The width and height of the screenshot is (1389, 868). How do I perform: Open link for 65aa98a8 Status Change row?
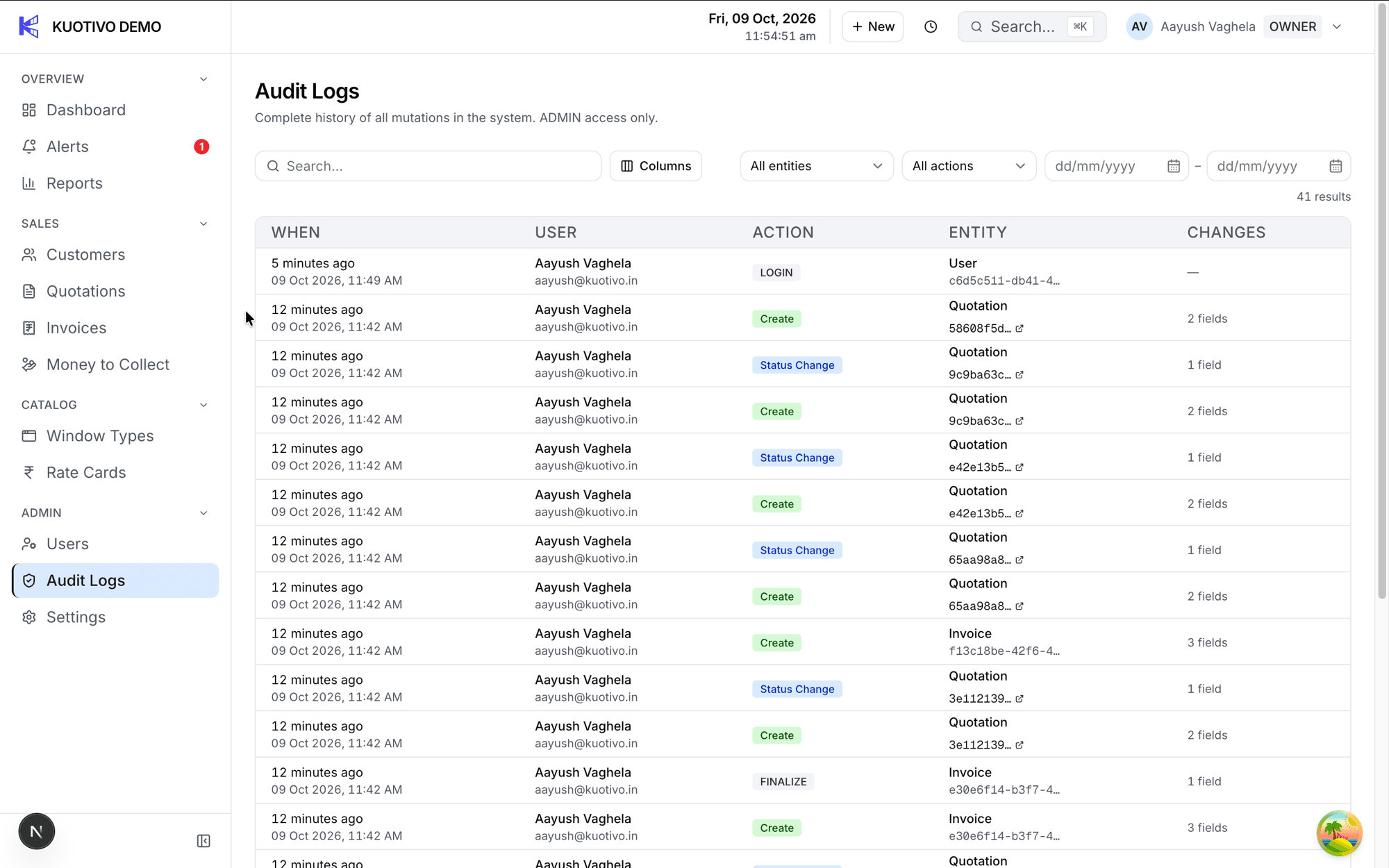[1020, 560]
